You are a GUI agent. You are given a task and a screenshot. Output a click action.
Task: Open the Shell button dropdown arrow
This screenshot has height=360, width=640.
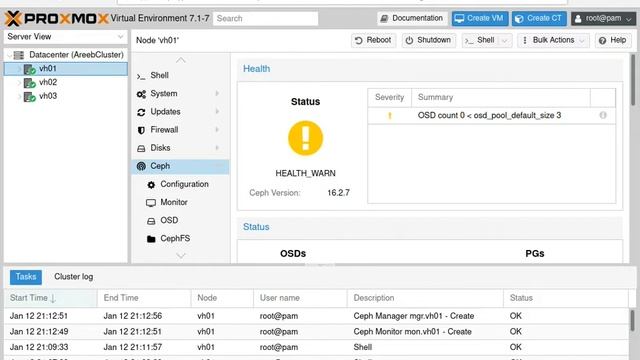click(x=505, y=40)
